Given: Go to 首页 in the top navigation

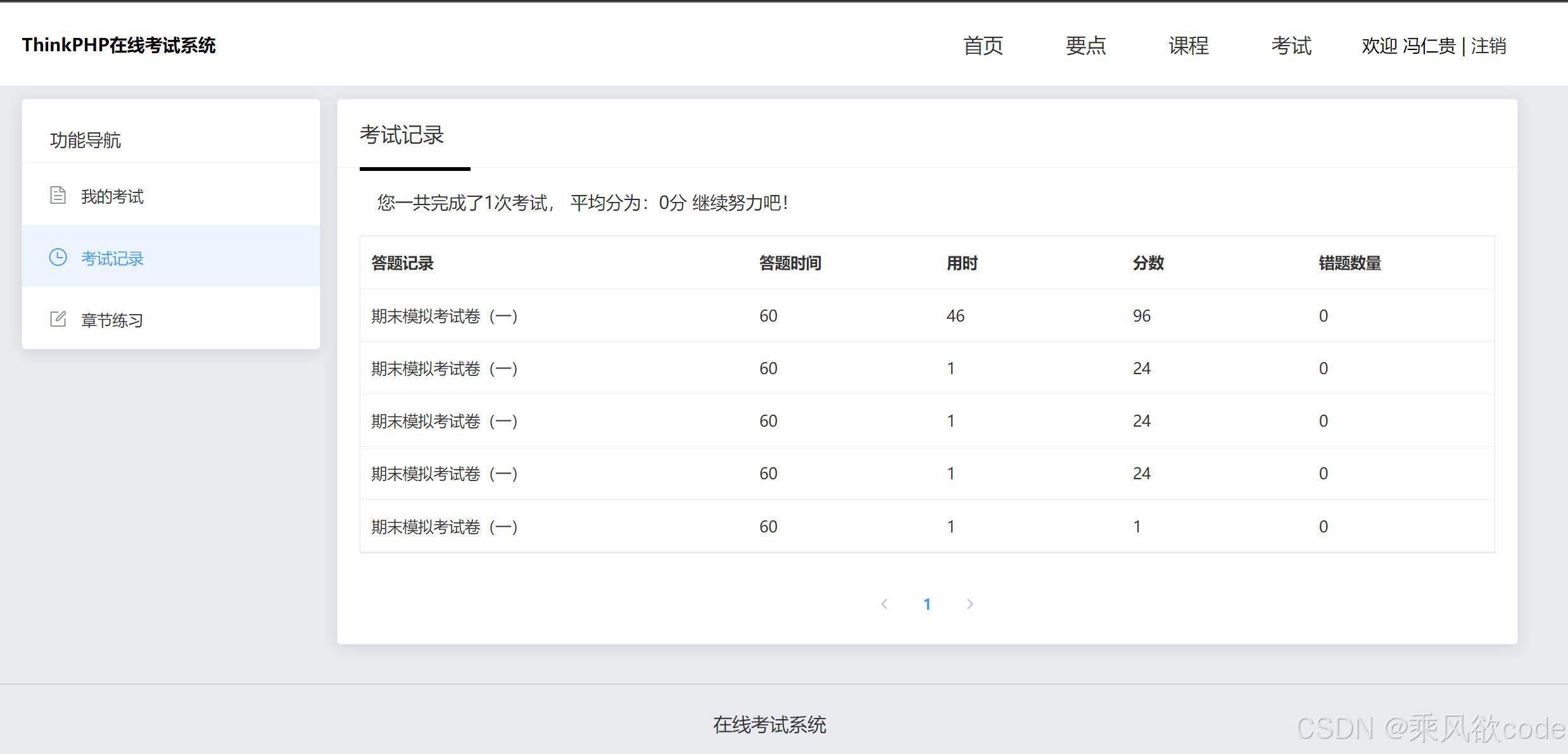Looking at the screenshot, I should click(x=983, y=46).
